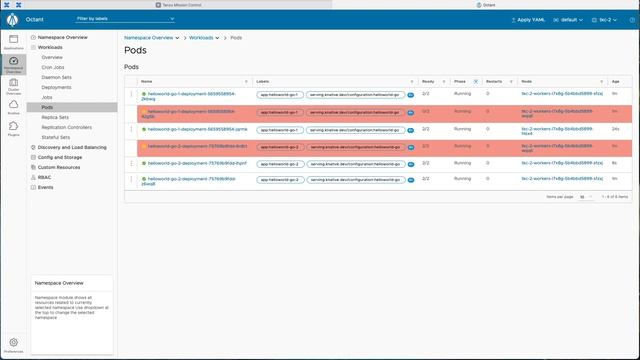
Task: Click app:helloworld-go-1 label chip for pod 2kbwq
Action: click(x=280, y=95)
